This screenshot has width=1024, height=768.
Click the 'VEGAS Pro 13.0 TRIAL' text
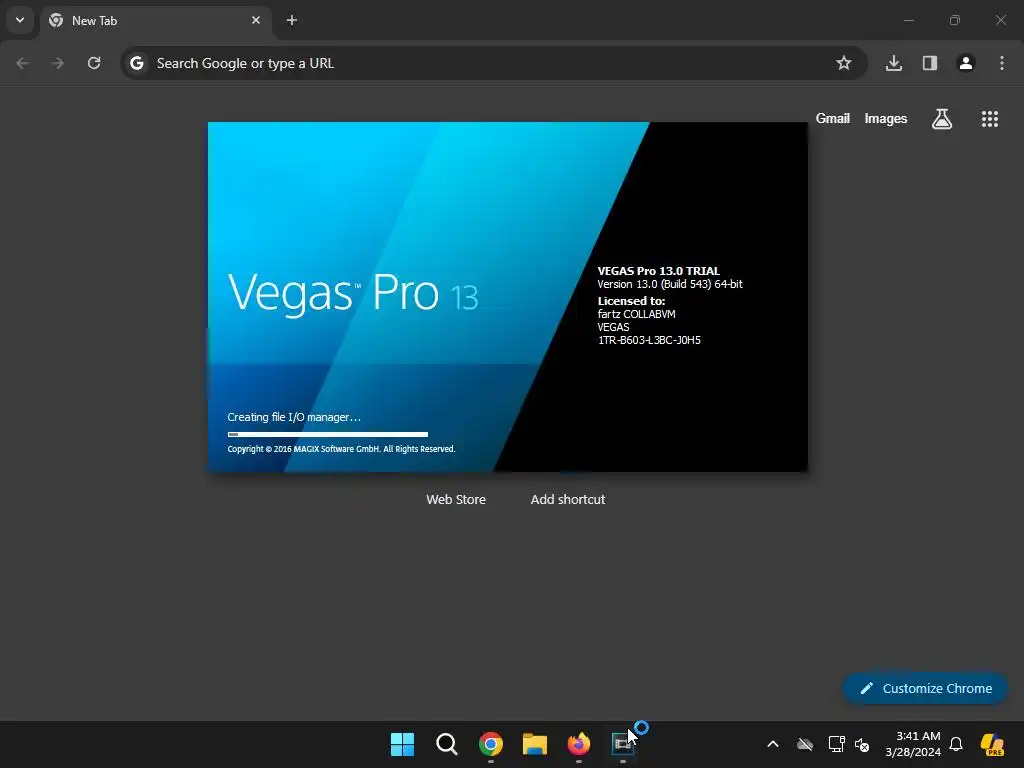[x=658, y=271]
